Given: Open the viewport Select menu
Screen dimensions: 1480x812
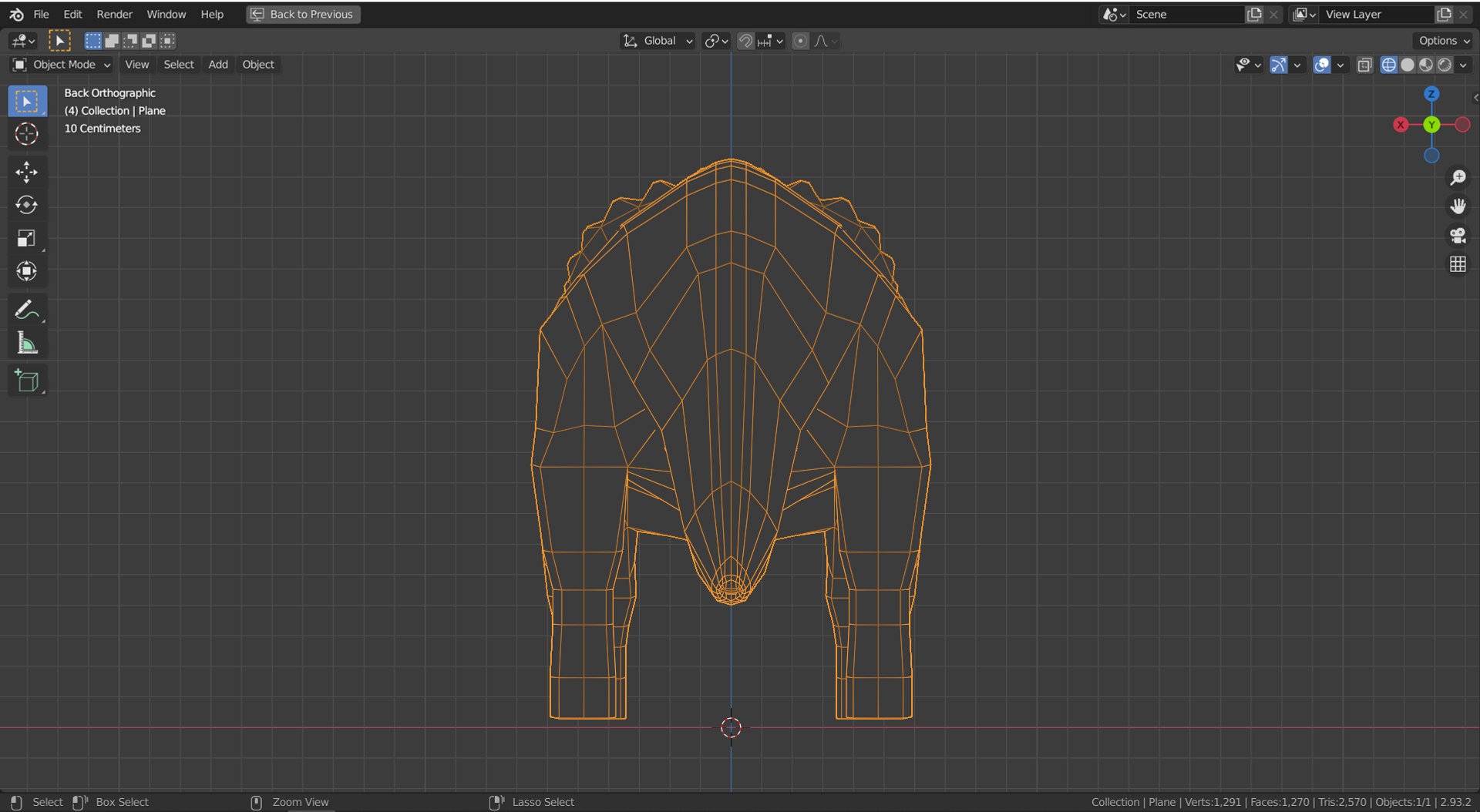Looking at the screenshot, I should pos(179,65).
